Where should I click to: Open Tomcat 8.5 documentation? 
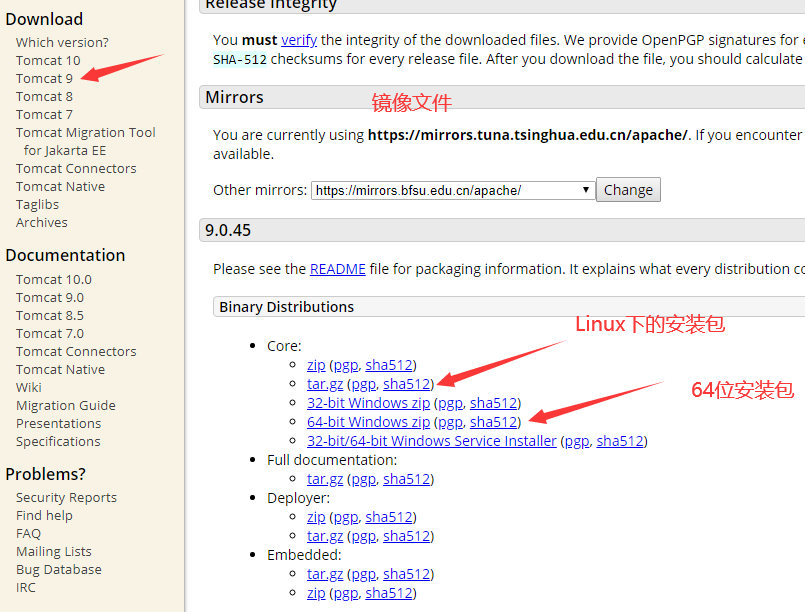coord(50,315)
